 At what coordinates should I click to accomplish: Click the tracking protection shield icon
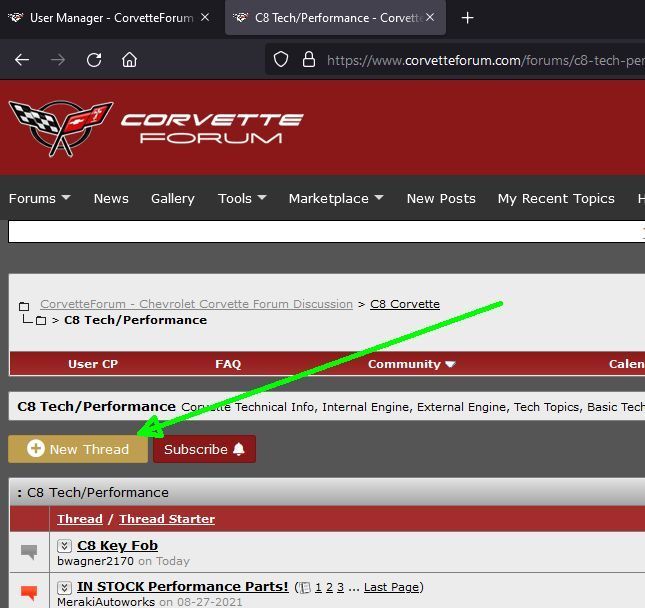(x=281, y=60)
